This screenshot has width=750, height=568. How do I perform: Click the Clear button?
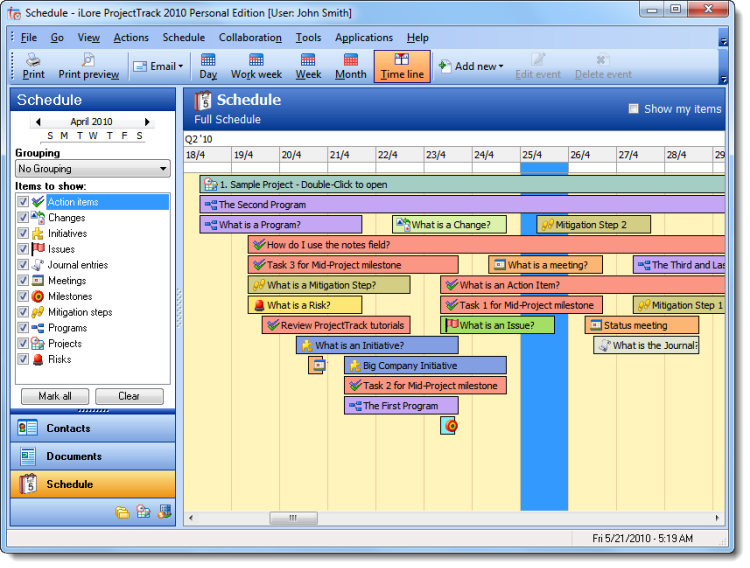pyautogui.click(x=129, y=396)
